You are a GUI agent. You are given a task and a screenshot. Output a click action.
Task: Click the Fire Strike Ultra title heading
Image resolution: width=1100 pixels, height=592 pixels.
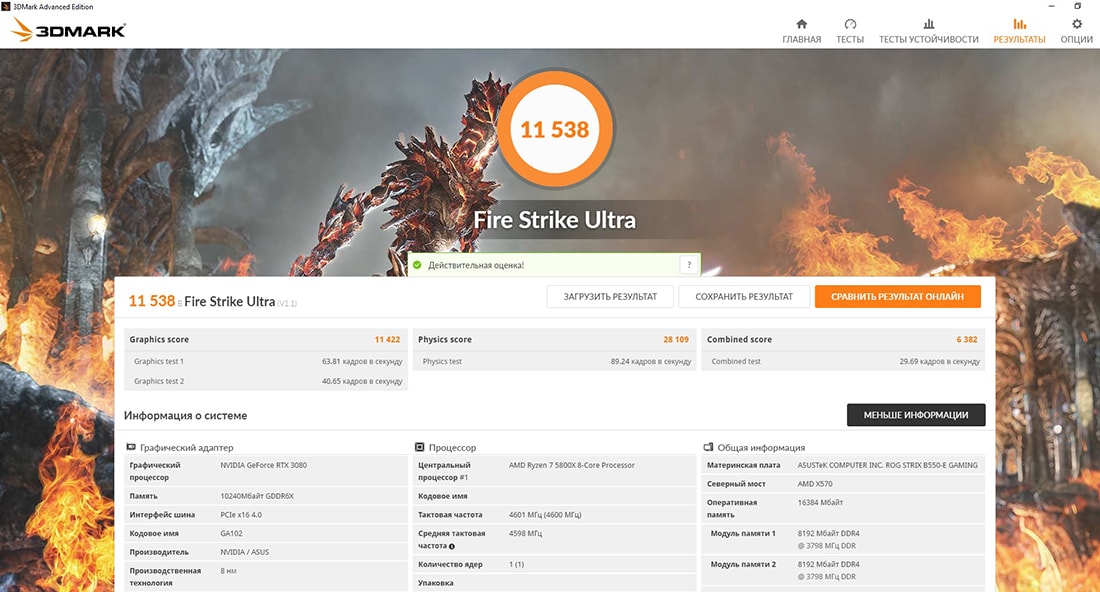coord(554,220)
